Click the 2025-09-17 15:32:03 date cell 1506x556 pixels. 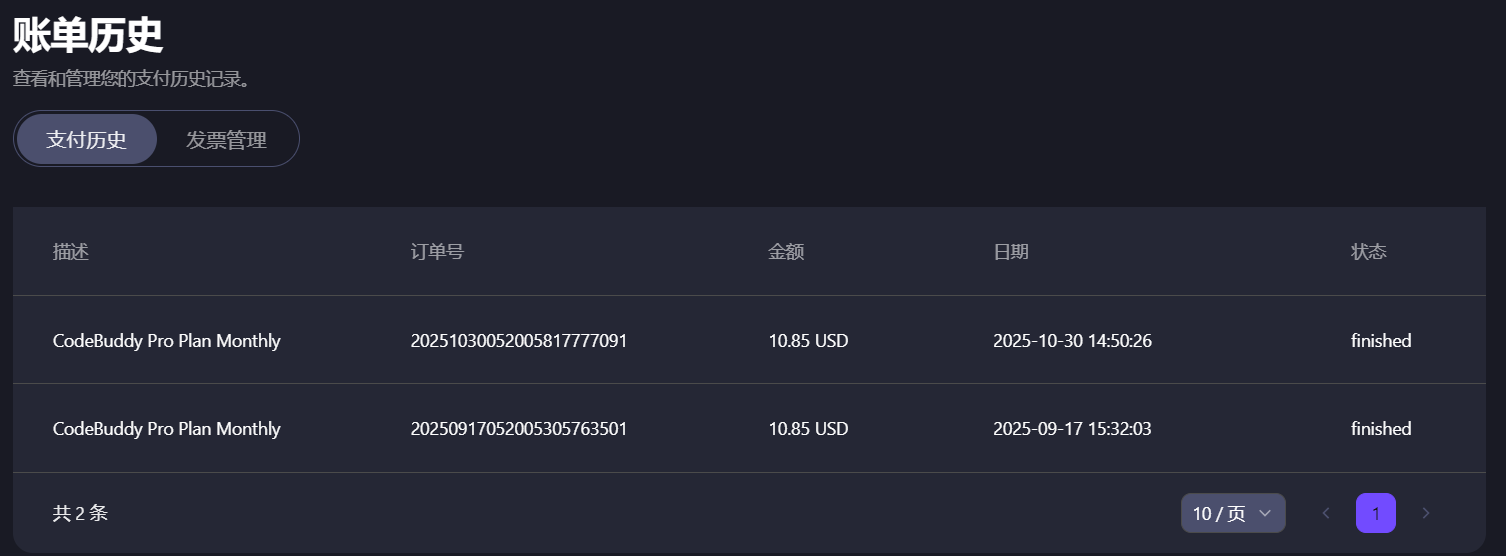coord(1072,429)
